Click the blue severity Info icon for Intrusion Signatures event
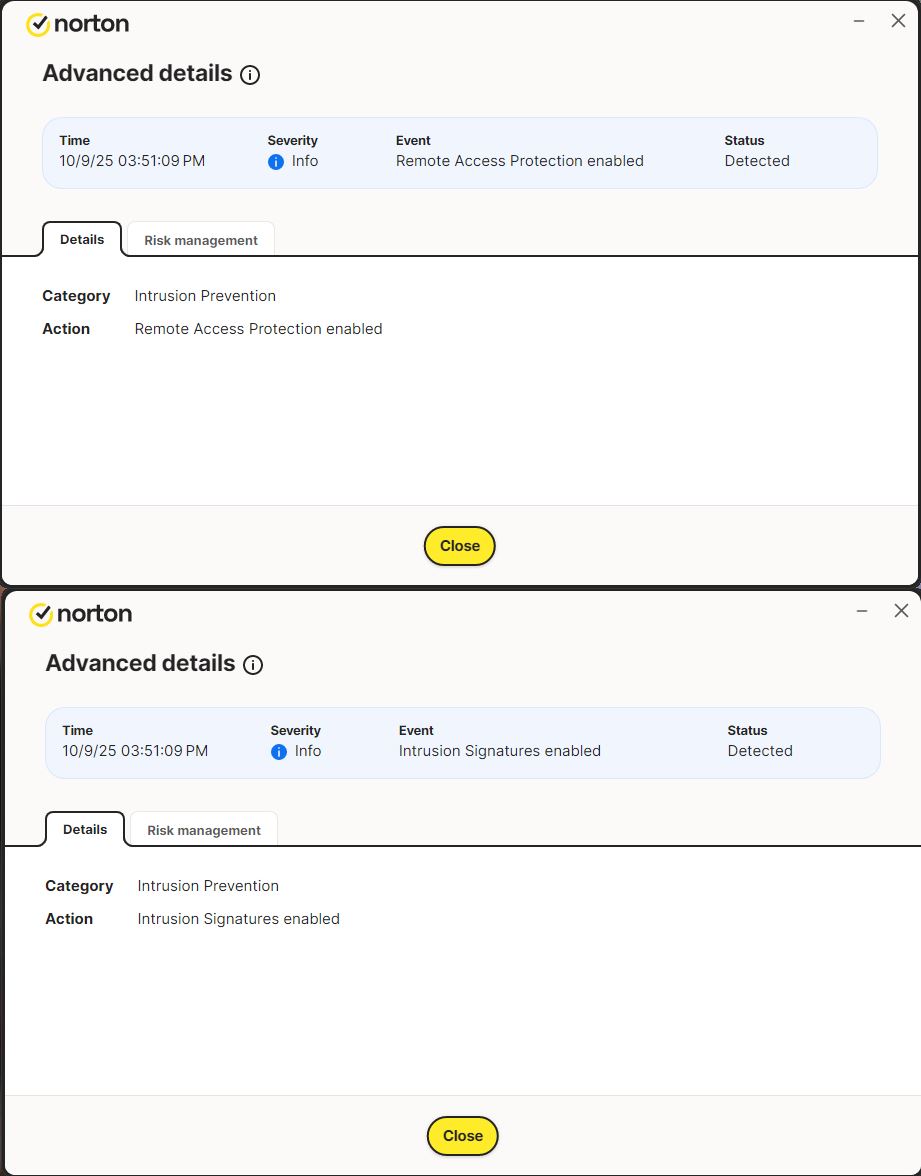Screen dimensions: 921x1176 click(x=279, y=752)
